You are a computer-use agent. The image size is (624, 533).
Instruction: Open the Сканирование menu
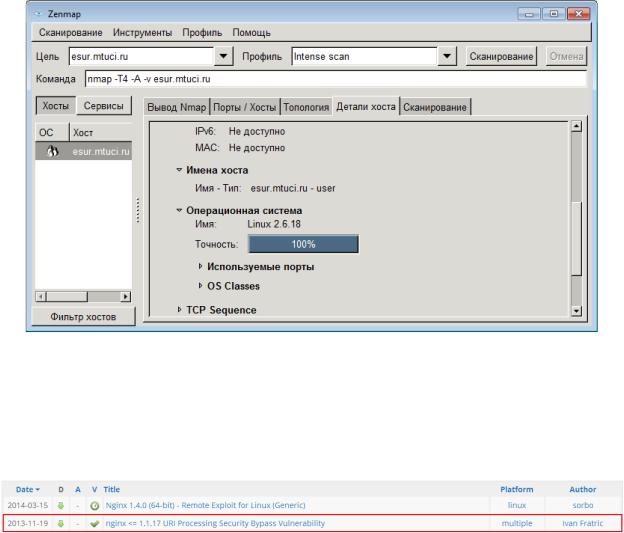click(x=70, y=32)
